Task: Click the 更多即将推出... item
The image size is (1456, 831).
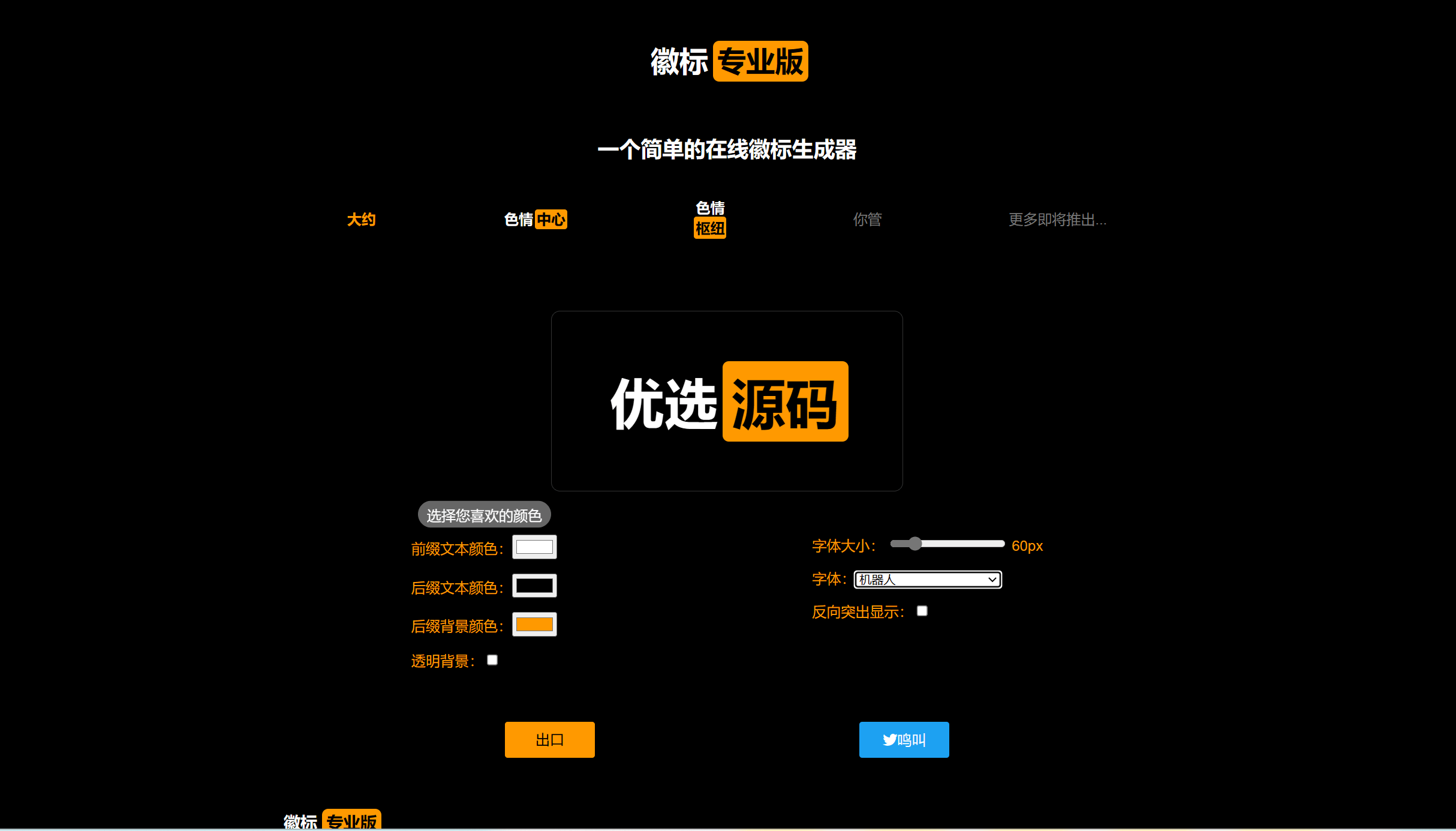Action: 1057,220
